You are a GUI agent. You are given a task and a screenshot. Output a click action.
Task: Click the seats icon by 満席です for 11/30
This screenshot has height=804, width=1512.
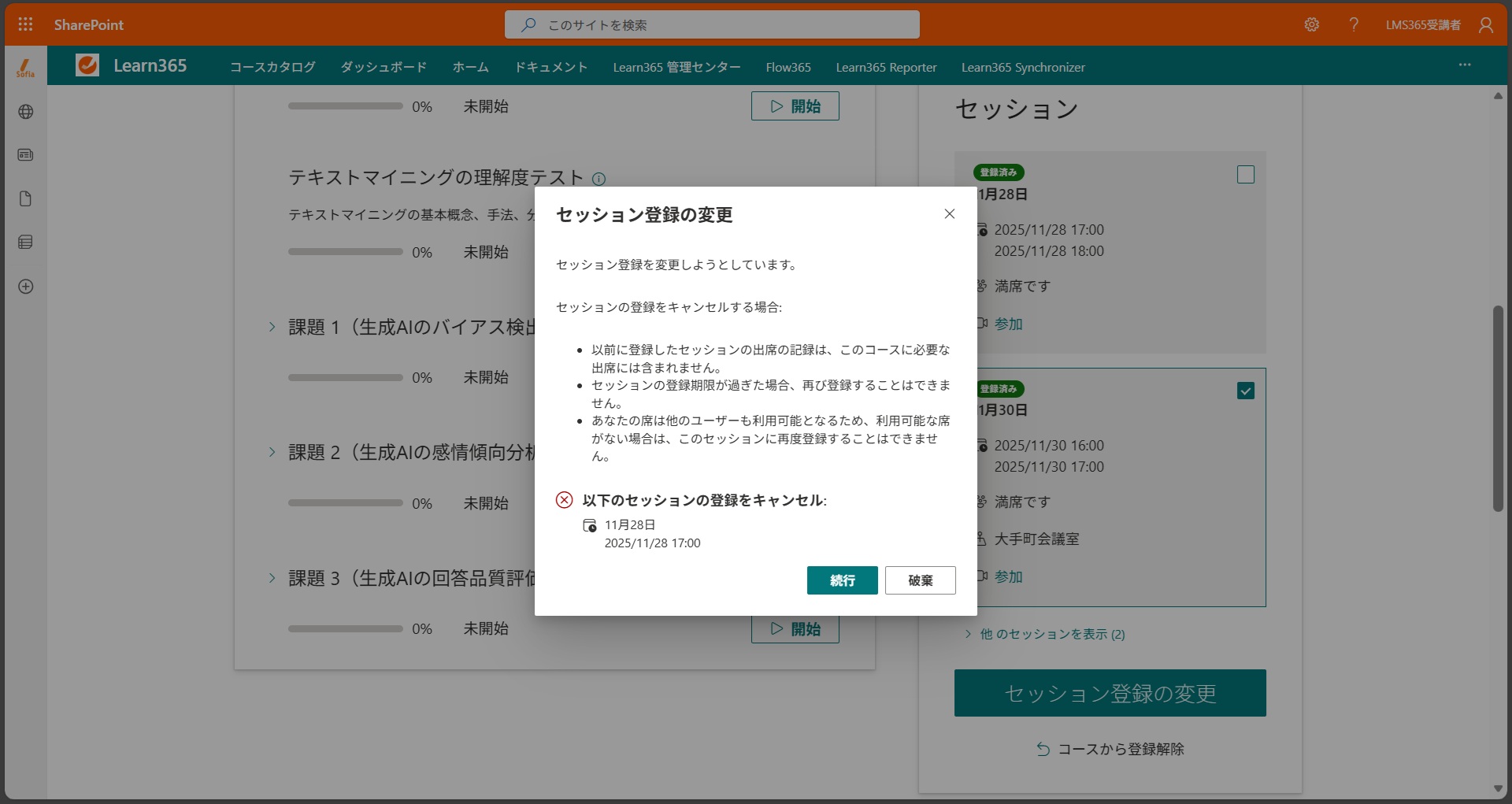(981, 502)
